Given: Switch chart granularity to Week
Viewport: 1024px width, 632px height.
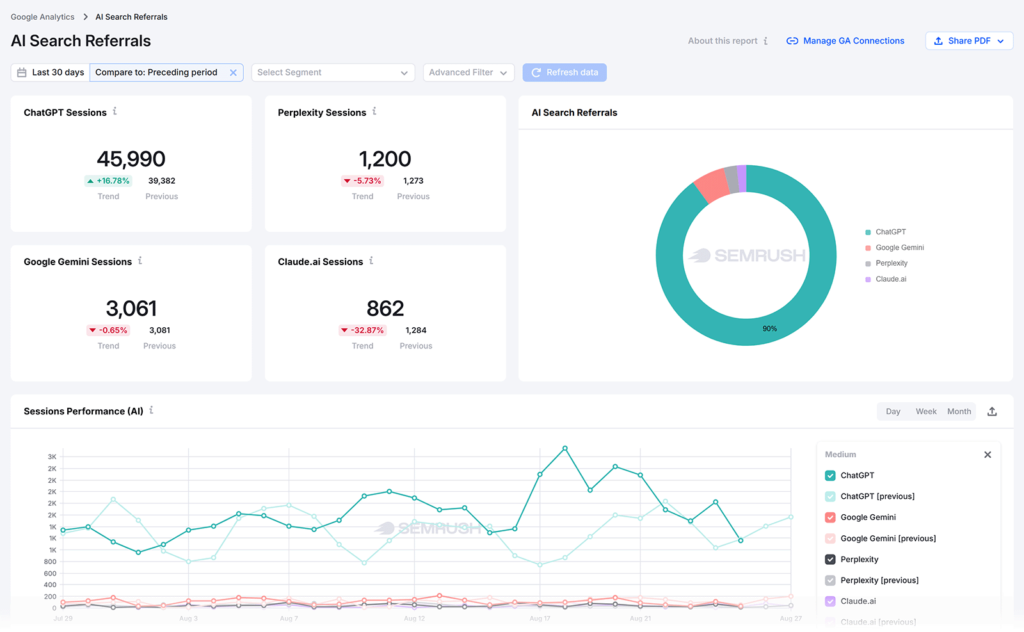Looking at the screenshot, I should [925, 411].
